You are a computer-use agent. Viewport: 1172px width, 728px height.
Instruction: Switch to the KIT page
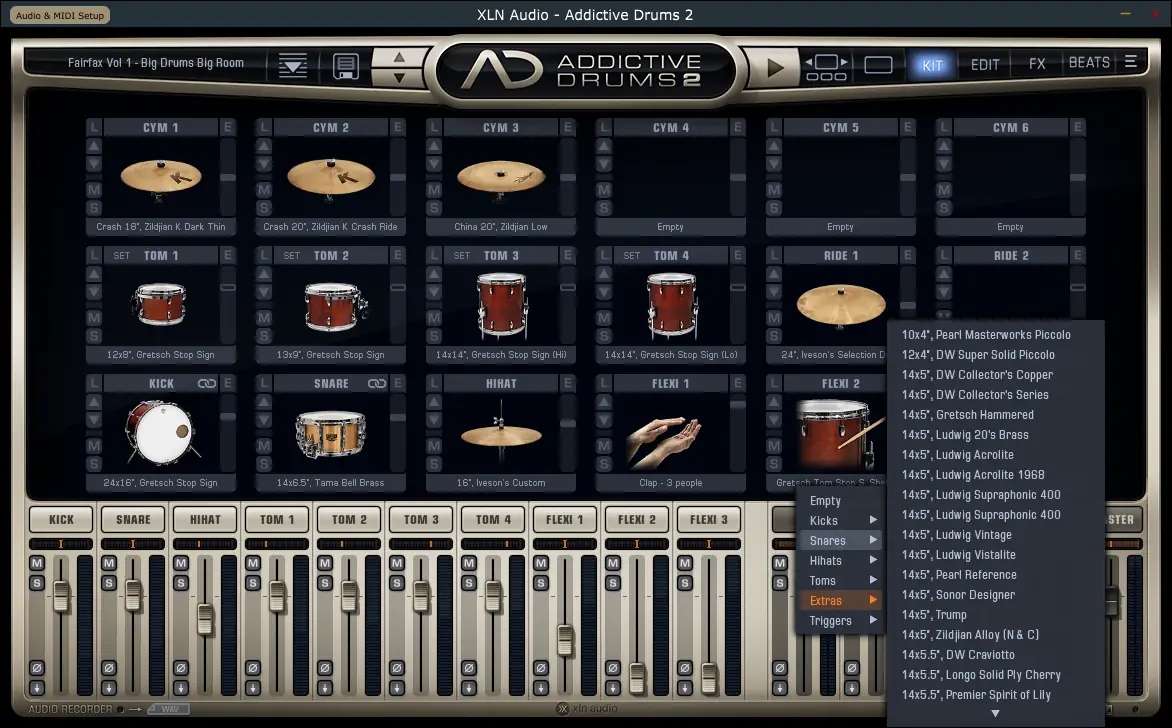click(932, 66)
